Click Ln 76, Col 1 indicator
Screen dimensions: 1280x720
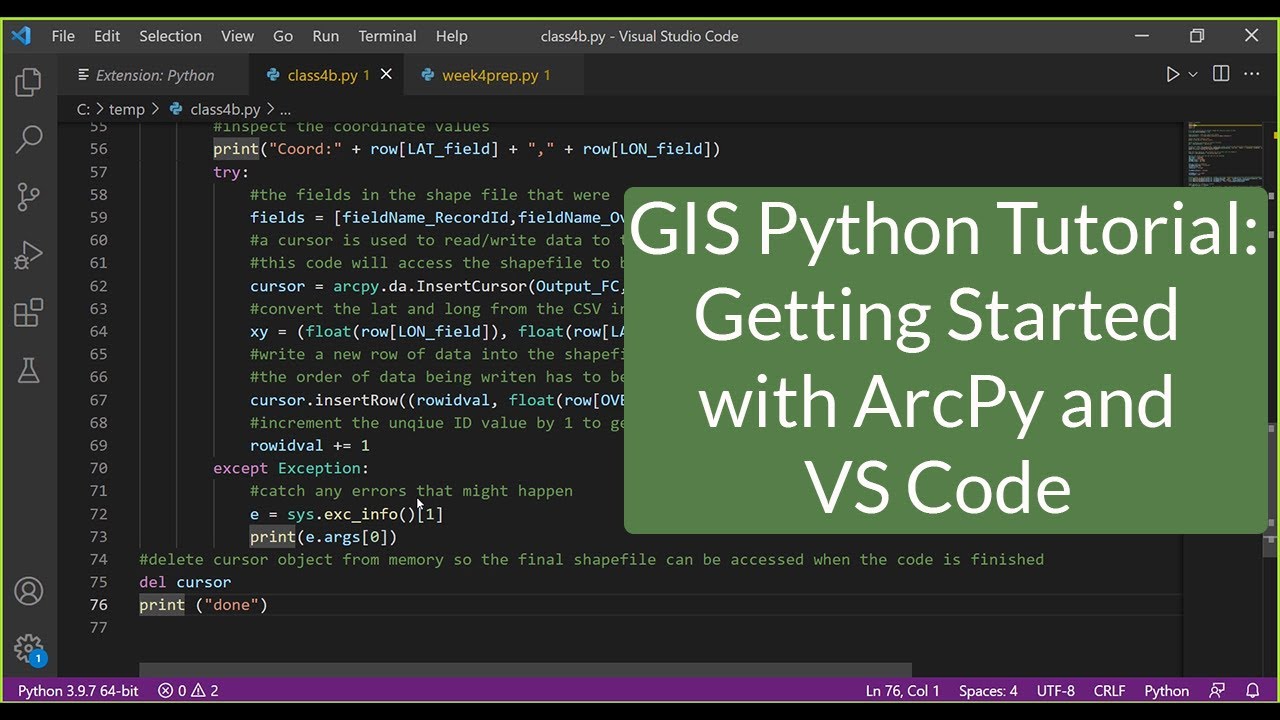[902, 691]
